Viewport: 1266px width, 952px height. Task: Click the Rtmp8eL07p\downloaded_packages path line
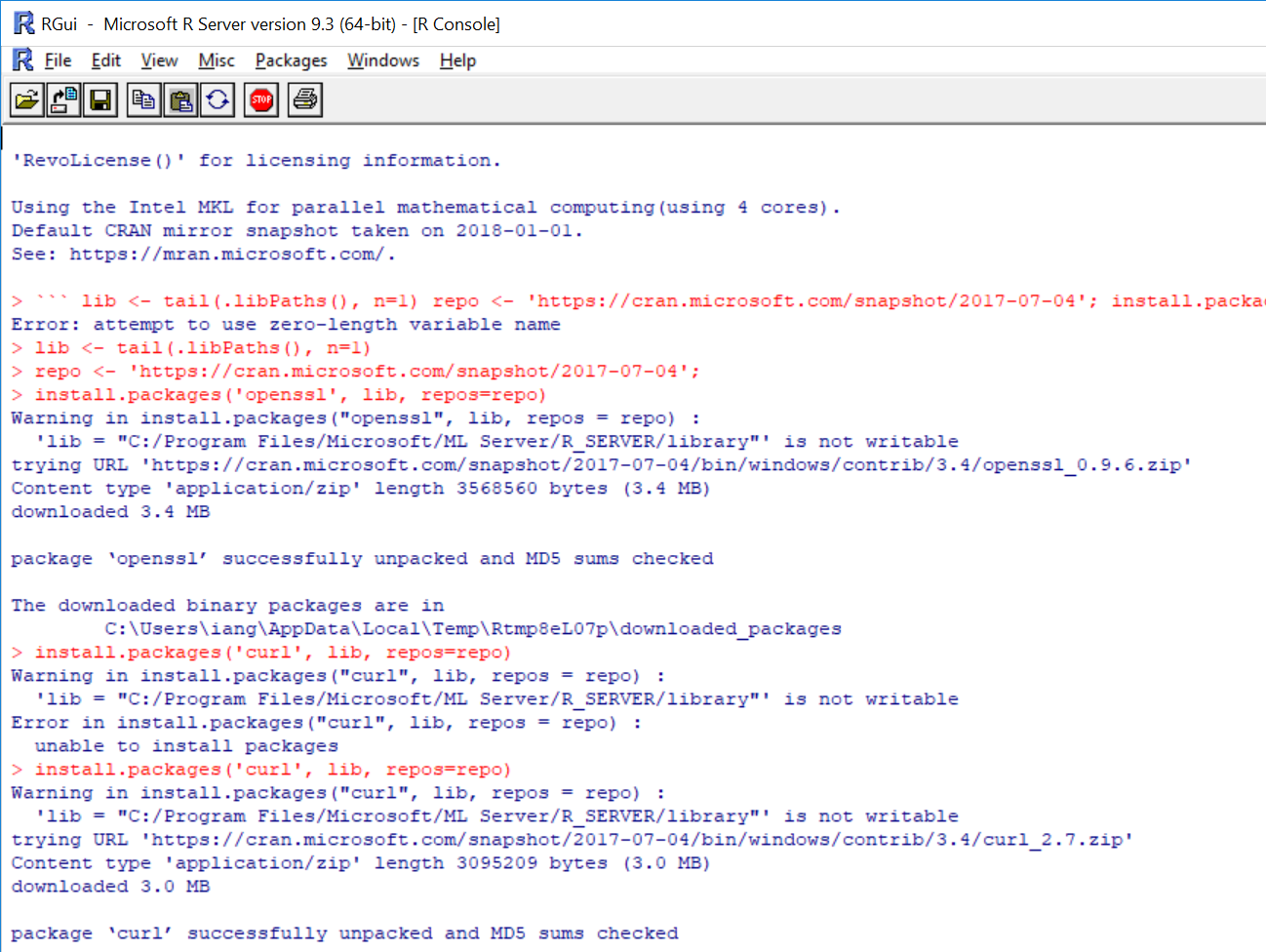pos(473,628)
